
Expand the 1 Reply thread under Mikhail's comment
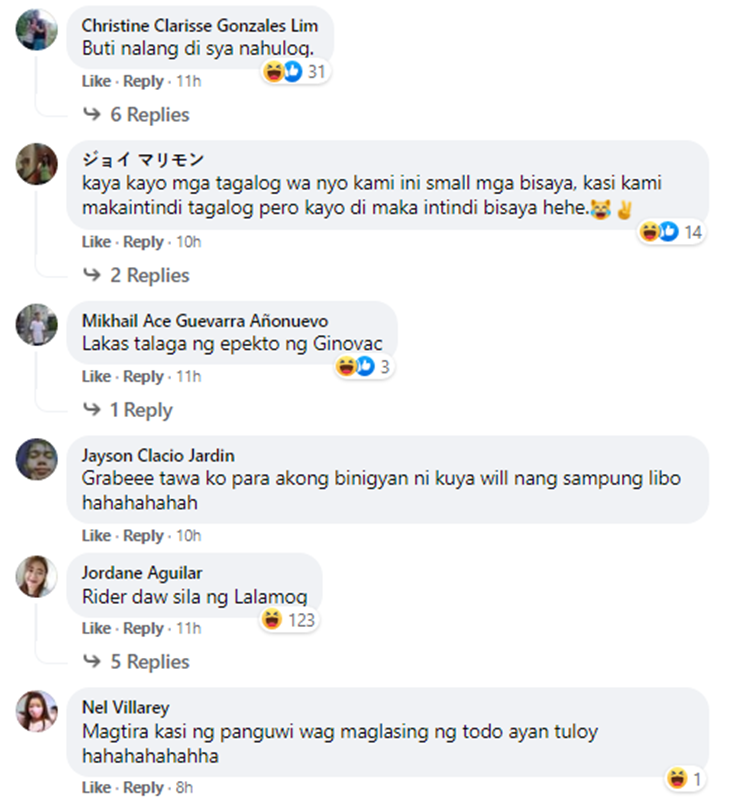click(128, 410)
